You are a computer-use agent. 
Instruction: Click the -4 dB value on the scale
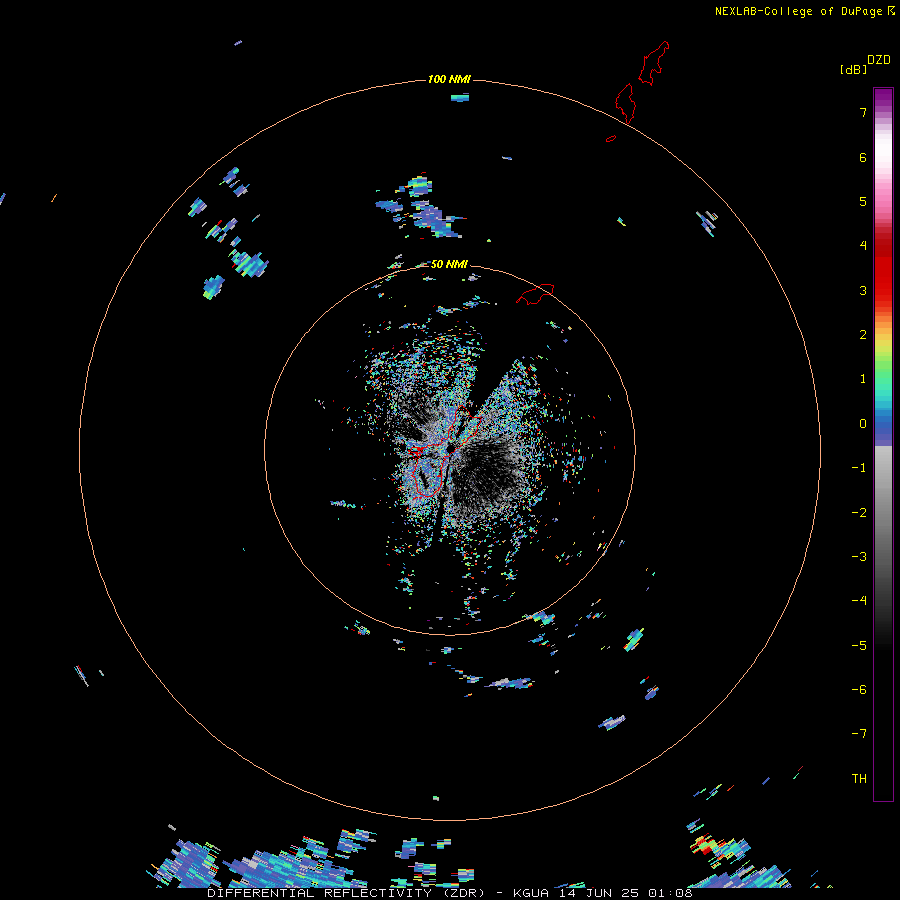click(x=859, y=601)
